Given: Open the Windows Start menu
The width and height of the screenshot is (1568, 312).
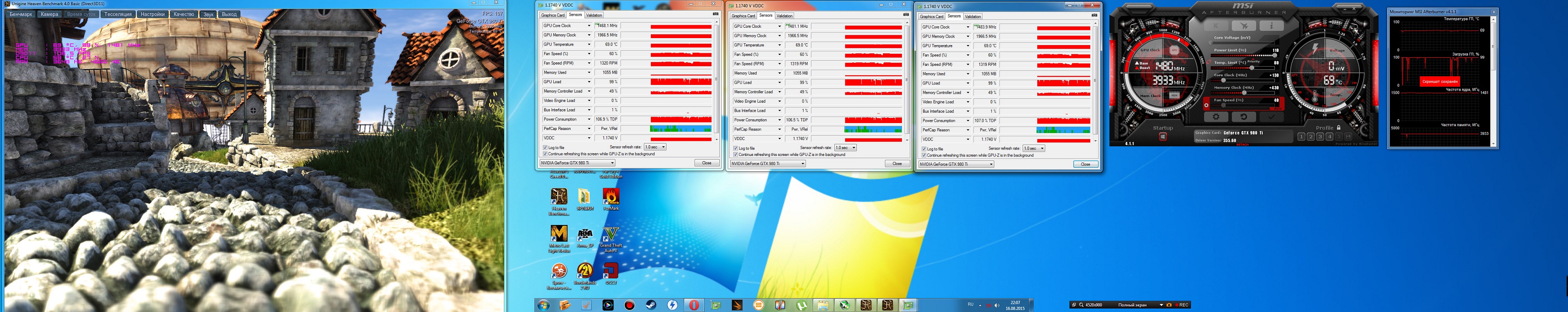Looking at the screenshot, I should point(544,305).
